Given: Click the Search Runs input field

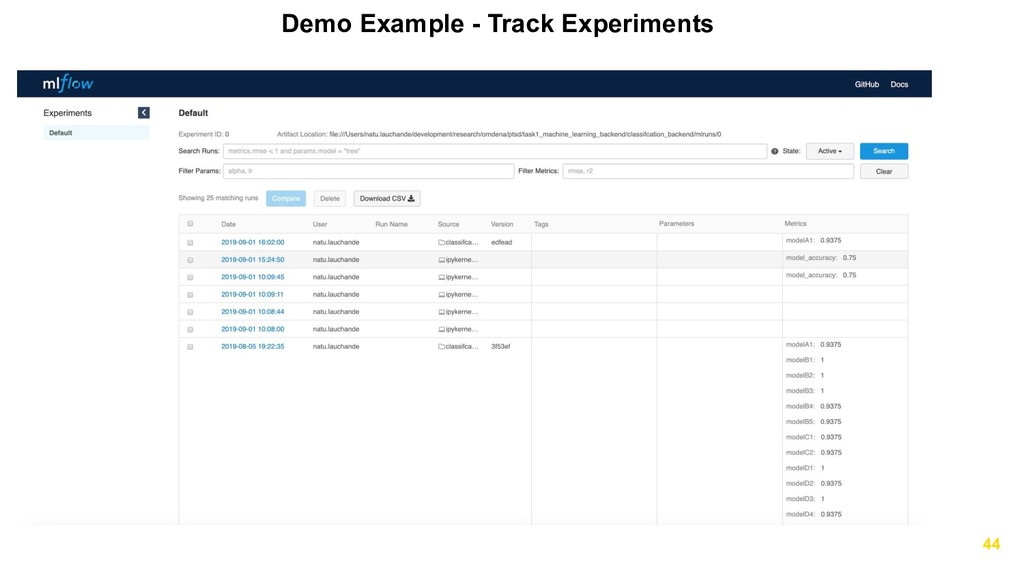Looking at the screenshot, I should click(495, 152).
